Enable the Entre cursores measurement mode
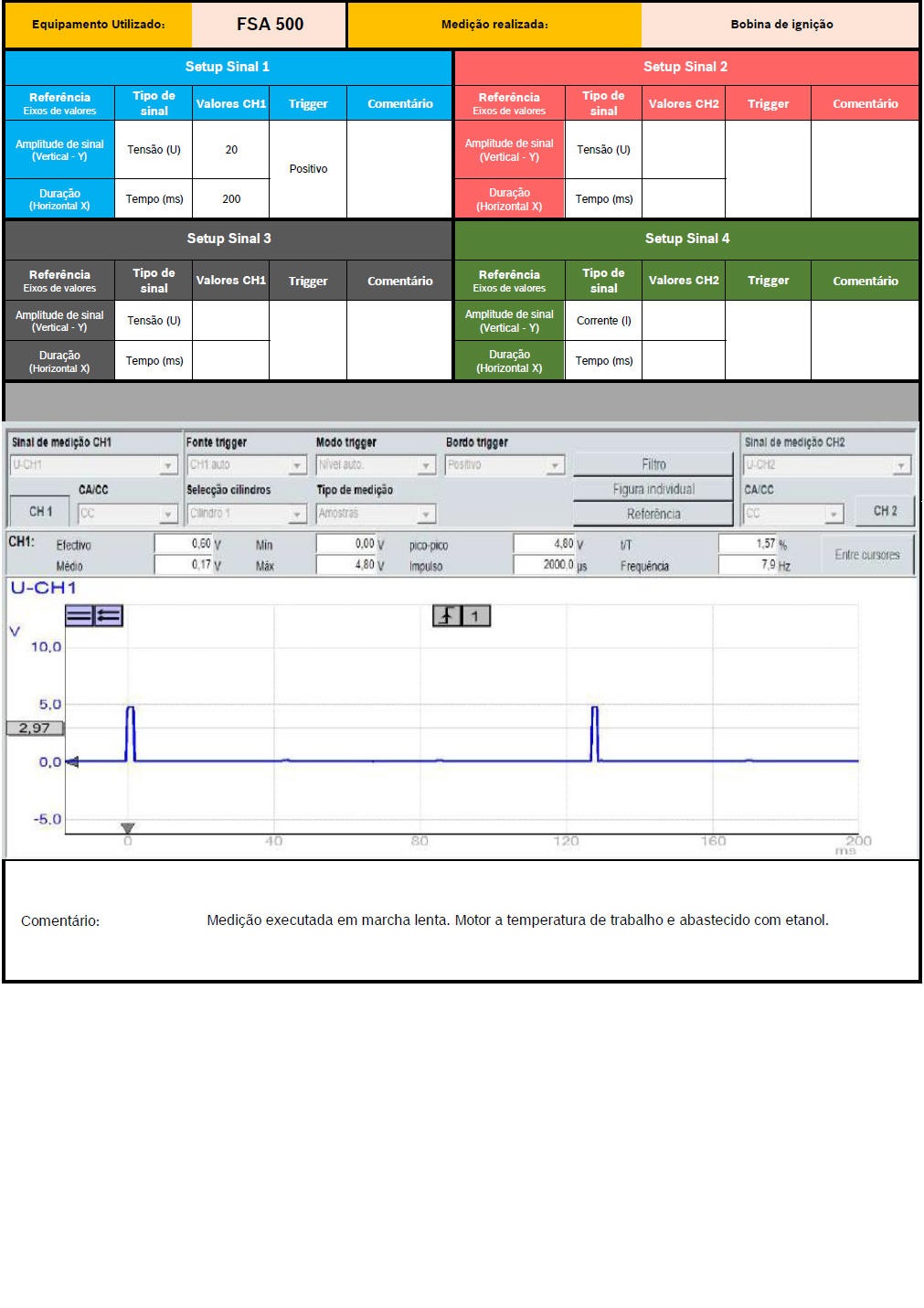Screen dimensions: 924x1308 (866, 555)
